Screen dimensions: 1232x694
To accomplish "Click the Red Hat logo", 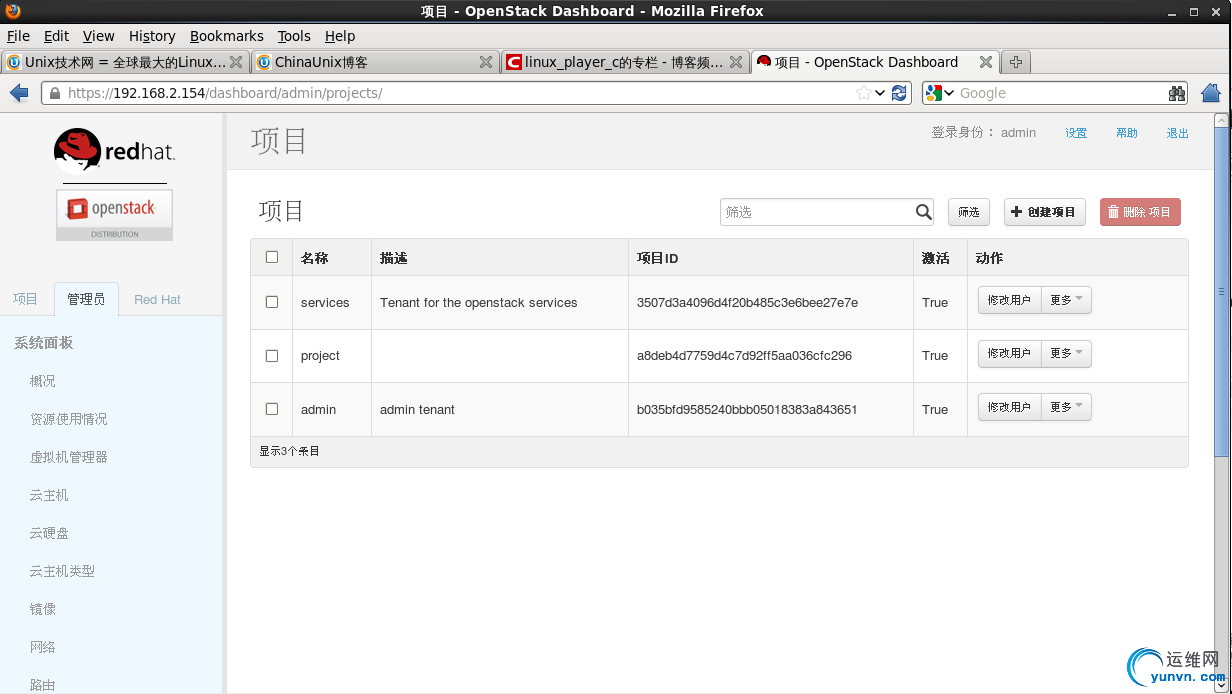I will (114, 151).
